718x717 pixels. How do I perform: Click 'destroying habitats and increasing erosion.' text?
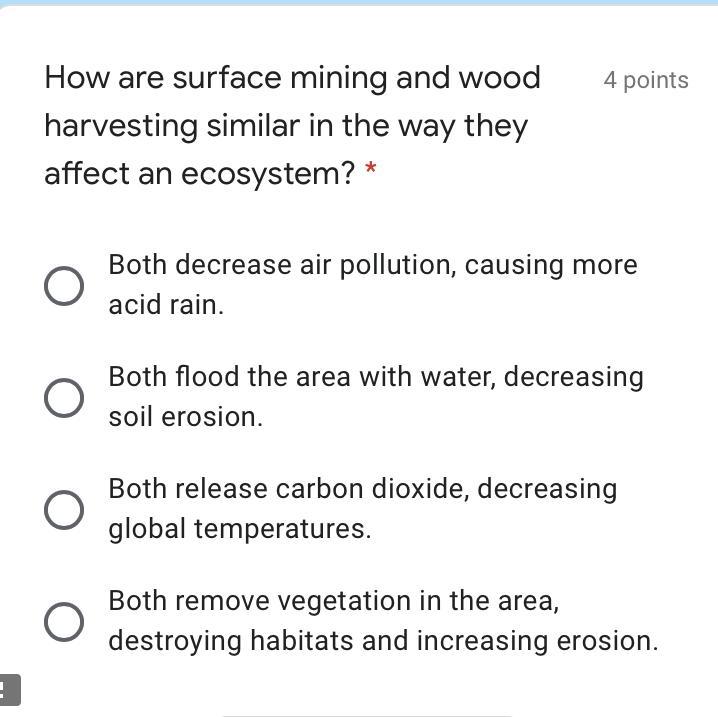383,641
